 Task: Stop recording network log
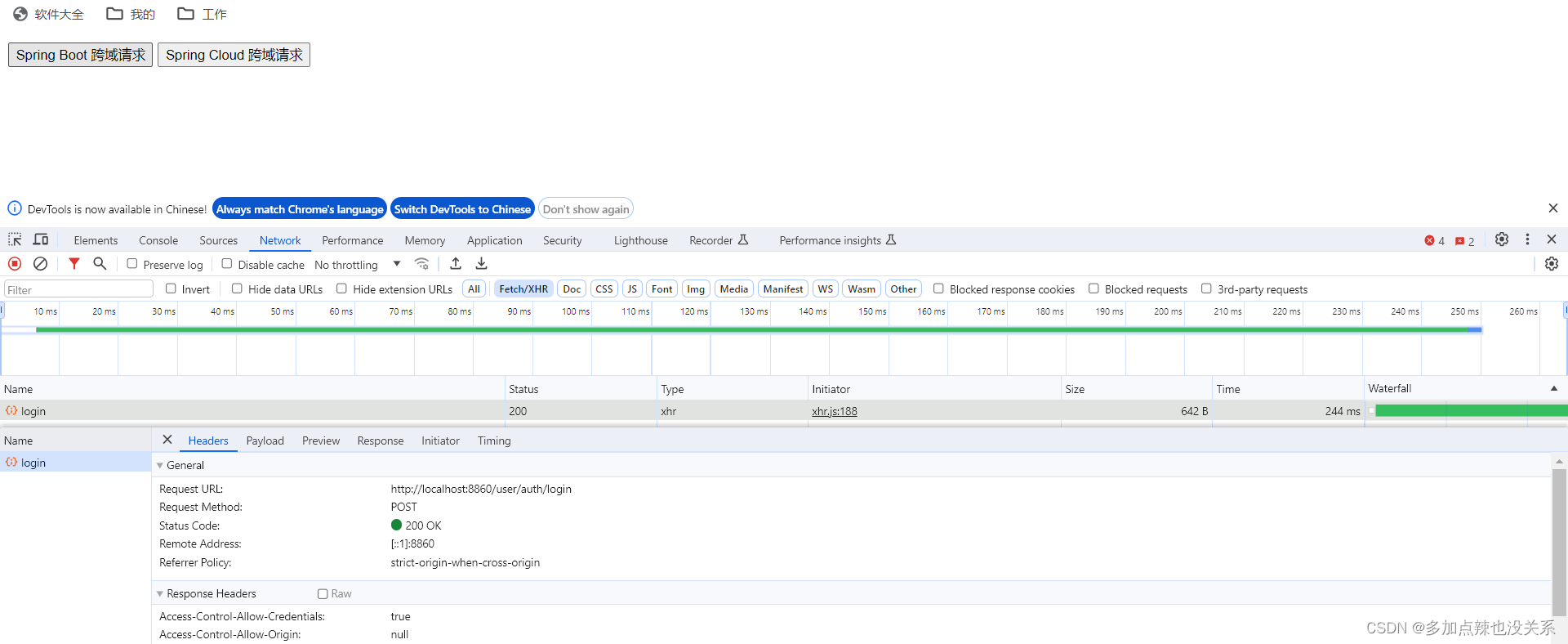(15, 264)
